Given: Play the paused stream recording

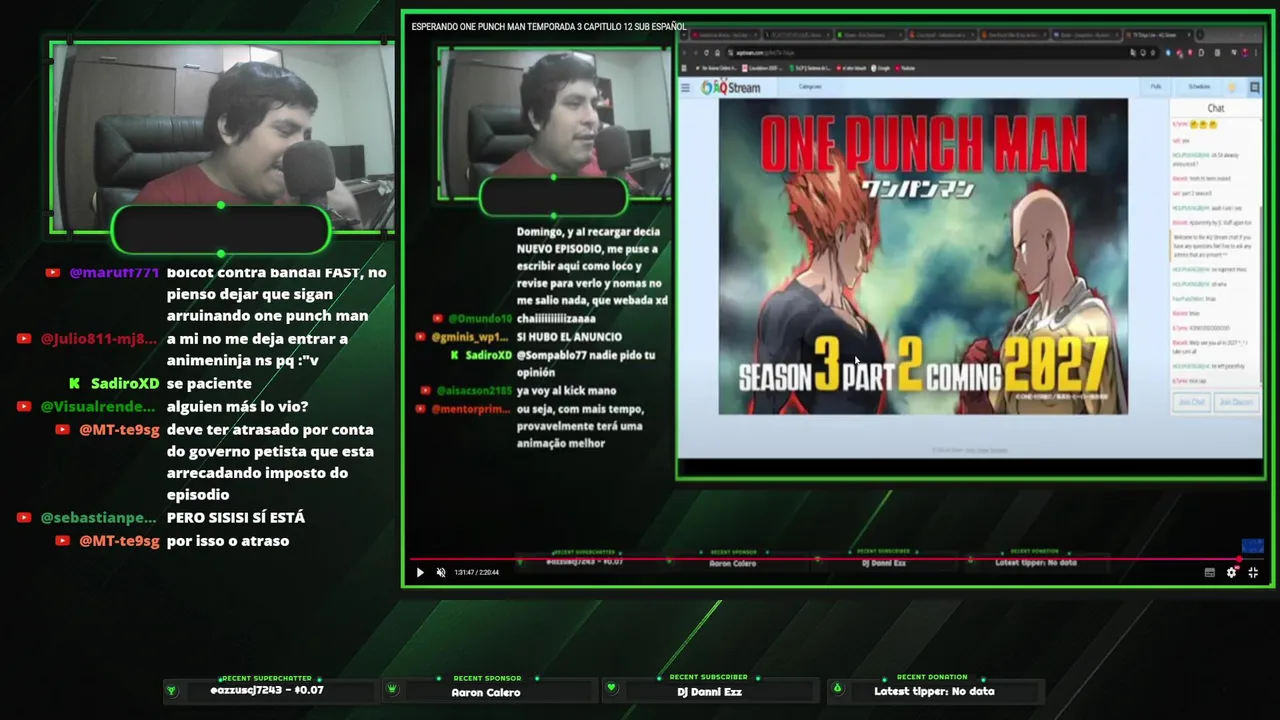Looking at the screenshot, I should tap(420, 573).
